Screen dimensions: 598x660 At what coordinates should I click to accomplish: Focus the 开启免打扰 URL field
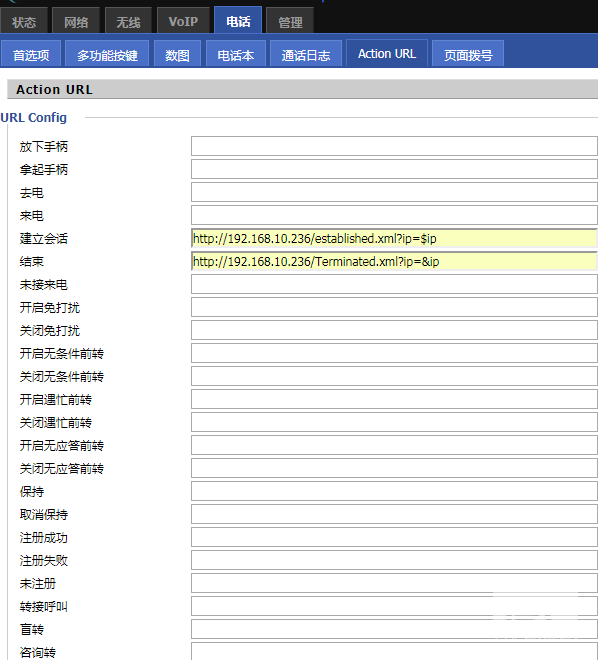click(x=394, y=307)
